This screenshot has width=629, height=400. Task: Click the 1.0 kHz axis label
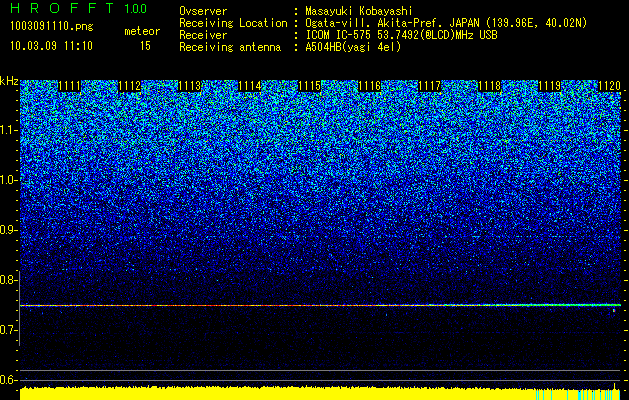coord(7,180)
